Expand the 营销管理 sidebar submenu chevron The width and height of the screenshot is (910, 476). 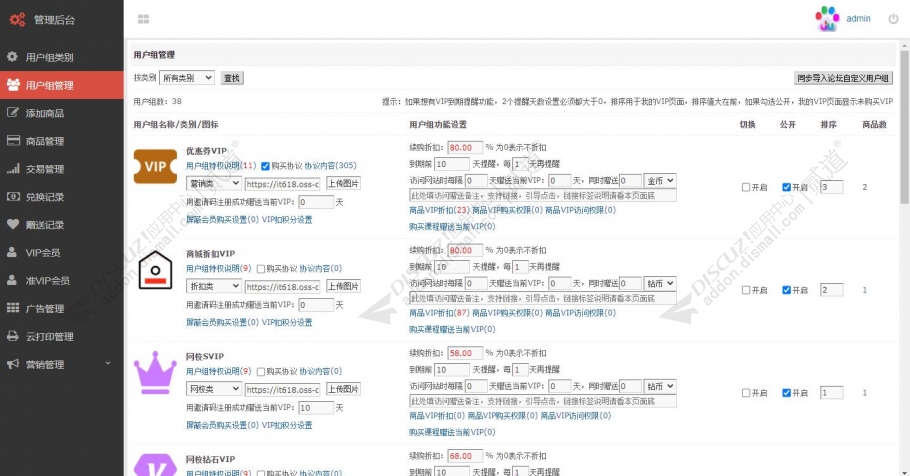[108, 364]
